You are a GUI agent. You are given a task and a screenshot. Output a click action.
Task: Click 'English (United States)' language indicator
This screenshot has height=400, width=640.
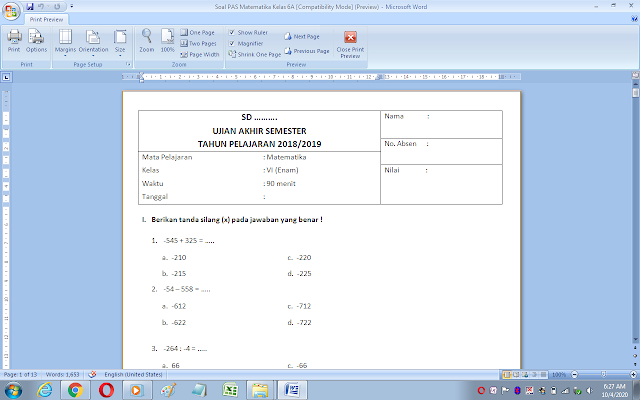pos(133,374)
